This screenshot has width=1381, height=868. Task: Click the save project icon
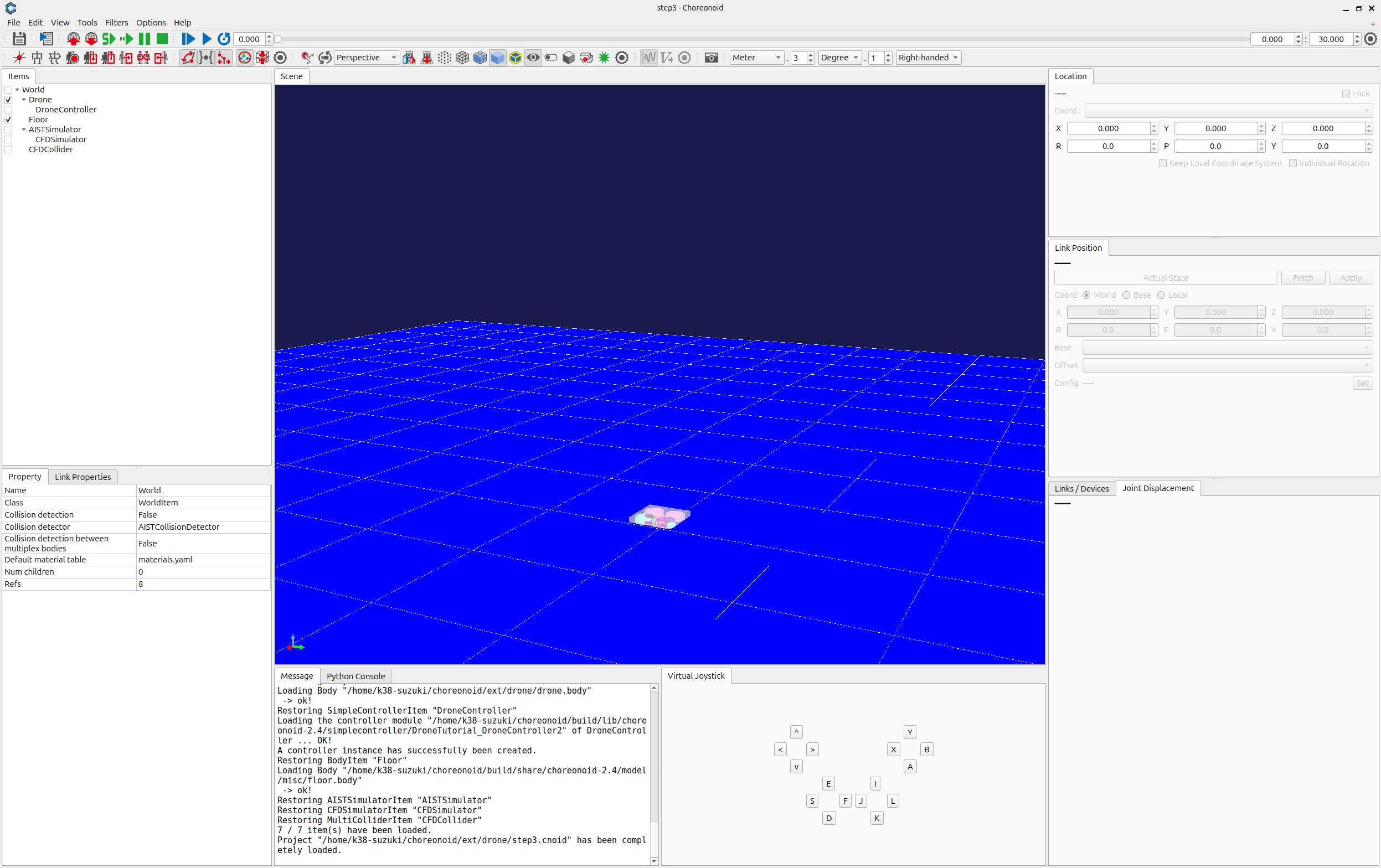[x=19, y=39]
